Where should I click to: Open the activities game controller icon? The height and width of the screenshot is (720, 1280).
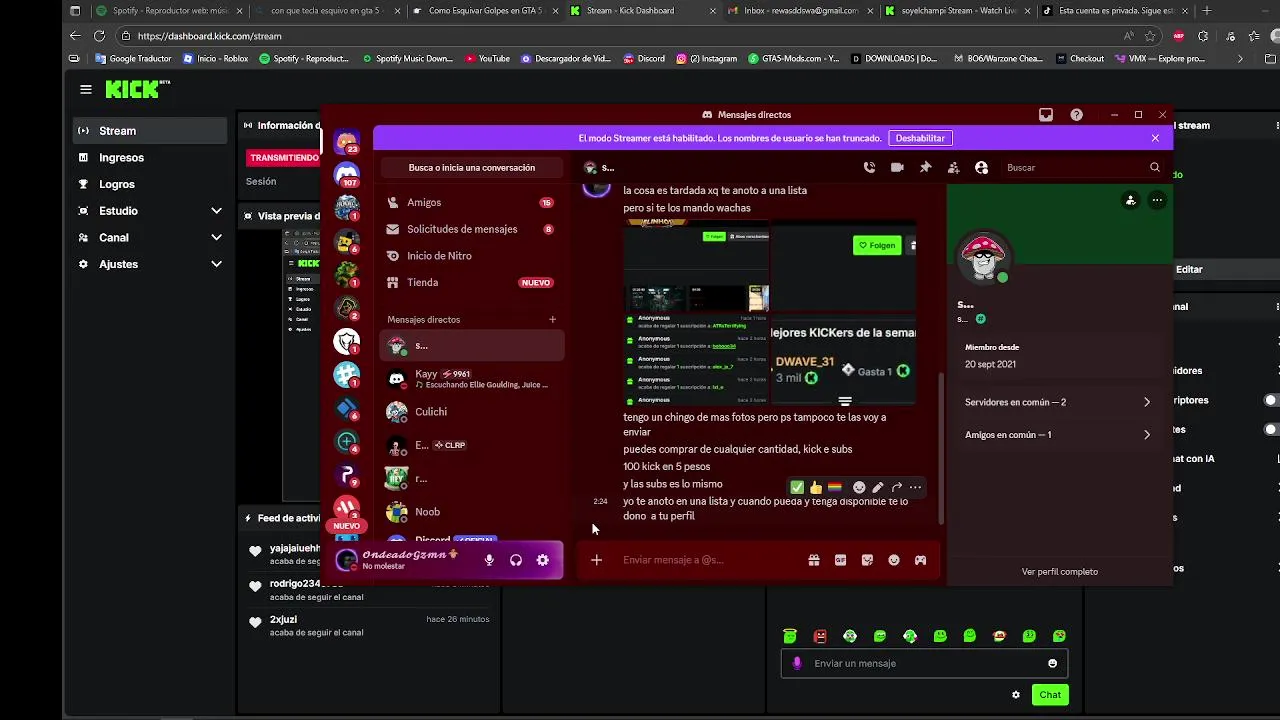tap(921, 560)
